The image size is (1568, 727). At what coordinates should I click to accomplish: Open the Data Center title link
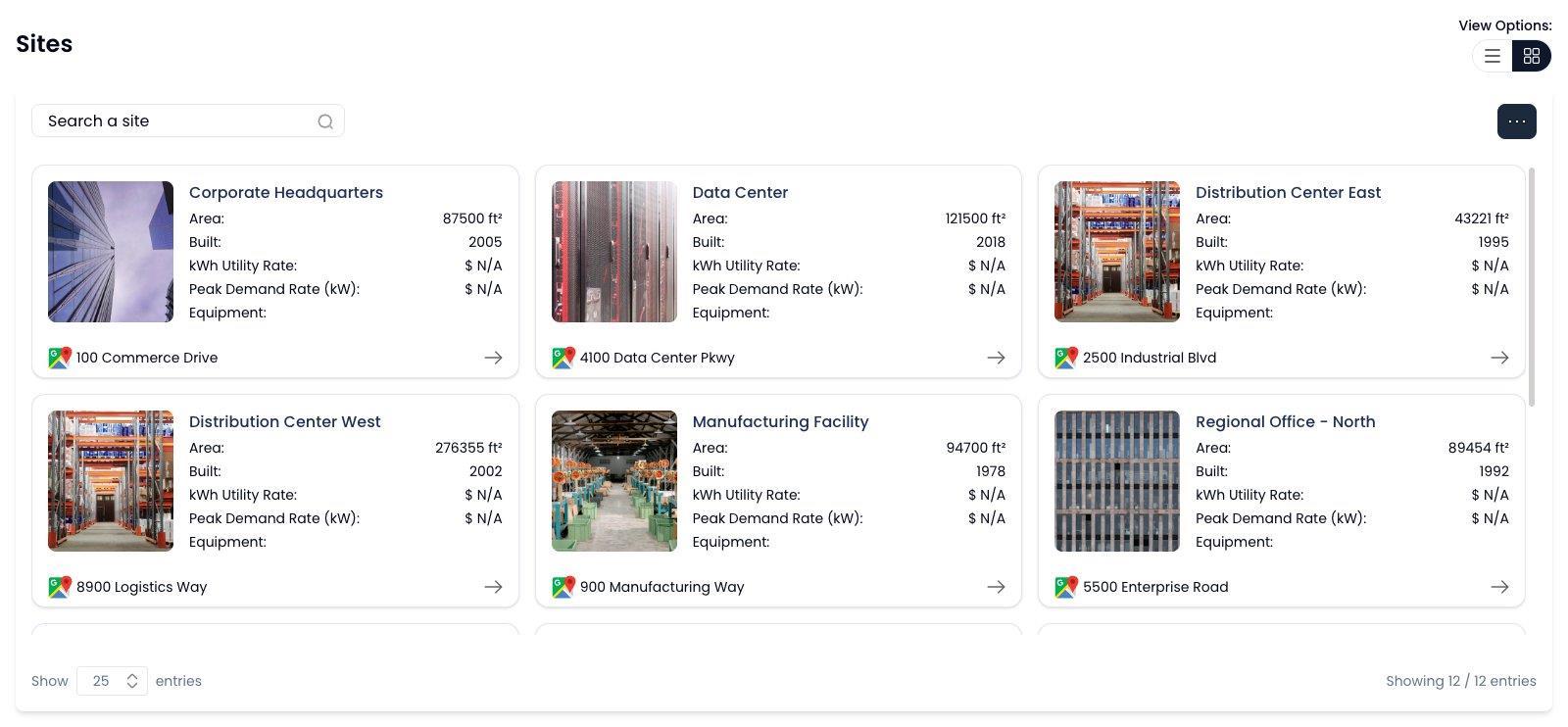point(740,192)
